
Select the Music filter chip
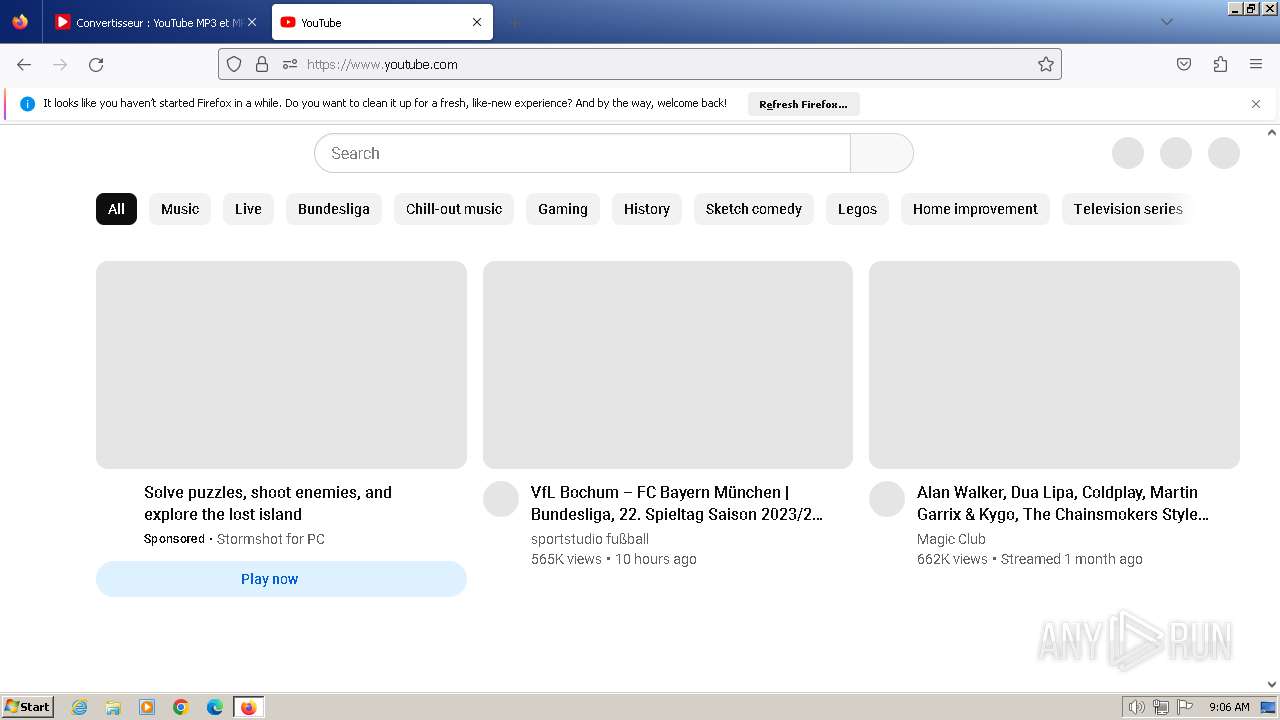(180, 209)
